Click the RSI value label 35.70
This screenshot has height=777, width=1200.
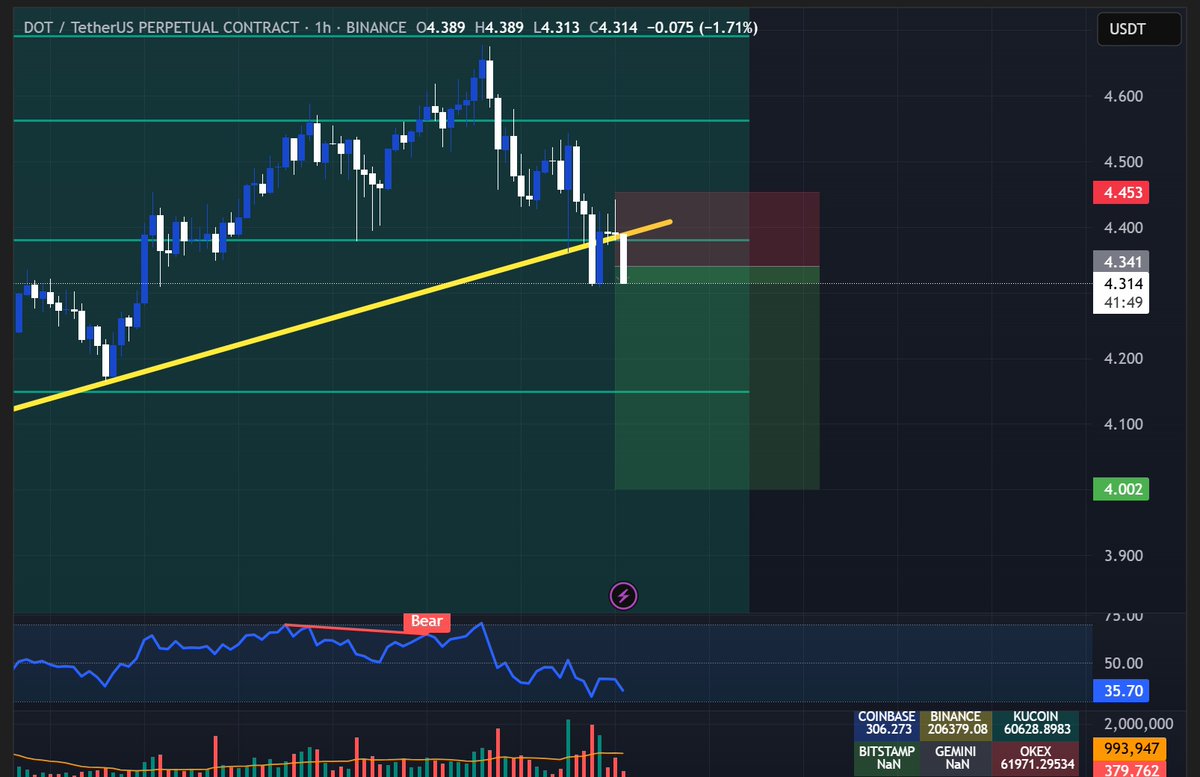(1122, 691)
